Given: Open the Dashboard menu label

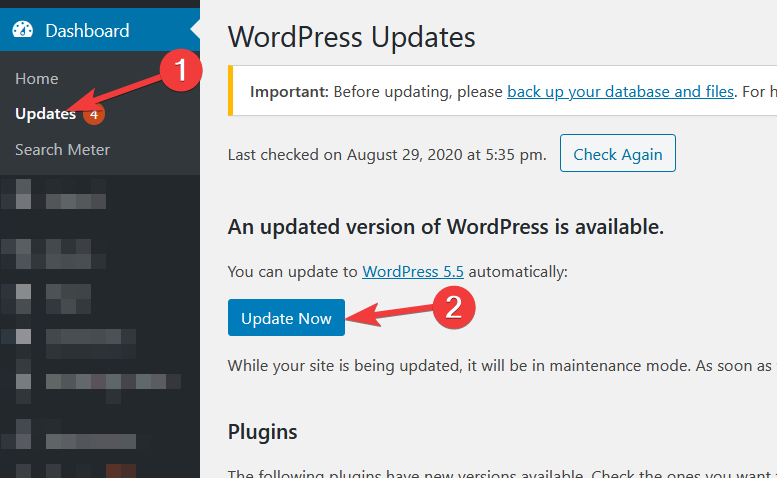Looking at the screenshot, I should point(87,31).
